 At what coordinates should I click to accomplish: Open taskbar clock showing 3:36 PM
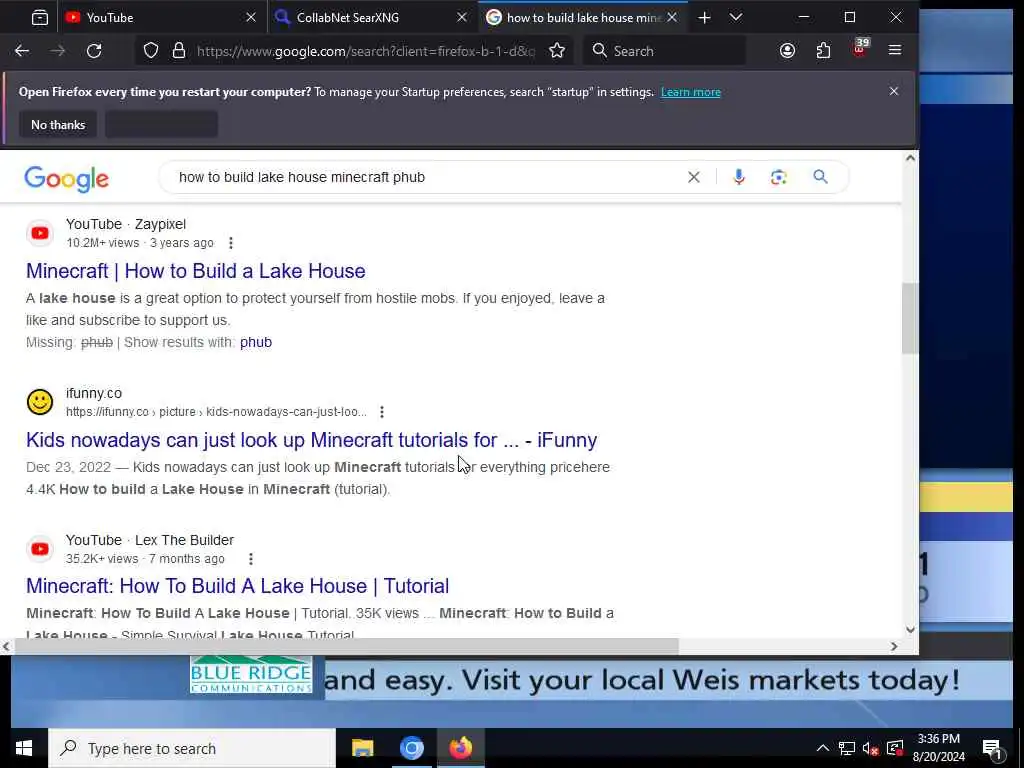[x=938, y=748]
